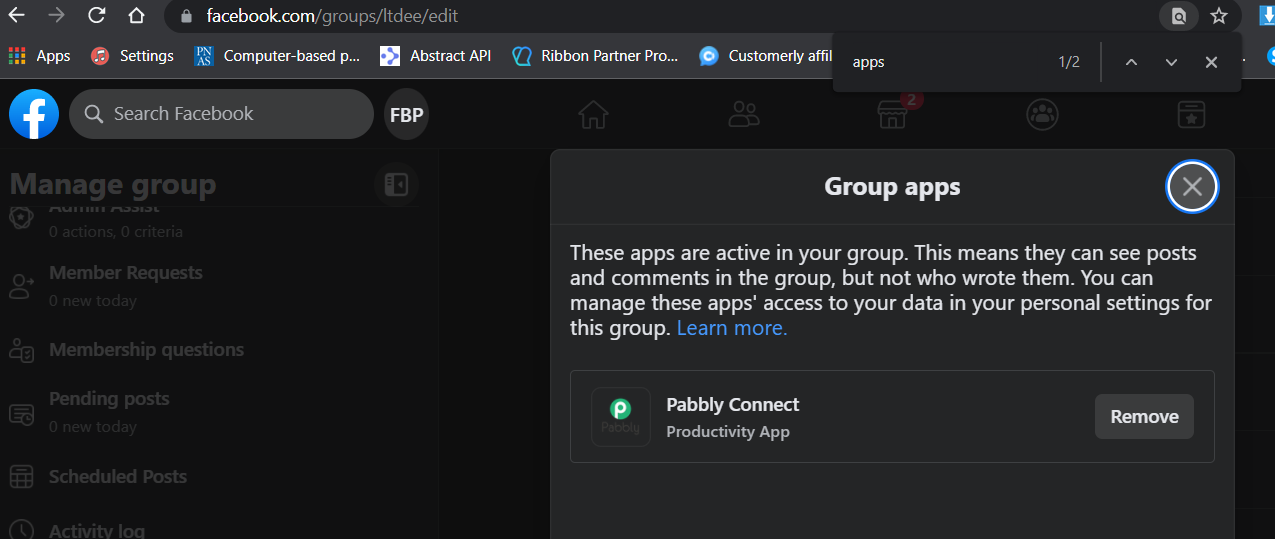Go to browser home page icon
Image resolution: width=1275 pixels, height=539 pixels.
click(x=137, y=16)
